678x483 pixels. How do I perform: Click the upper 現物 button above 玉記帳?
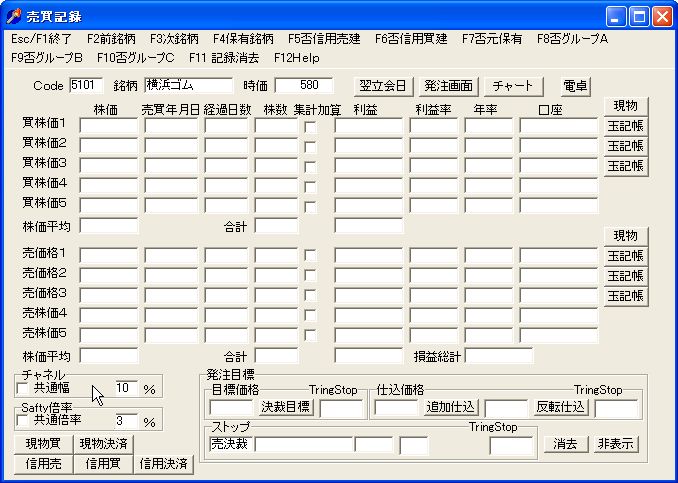coord(626,106)
